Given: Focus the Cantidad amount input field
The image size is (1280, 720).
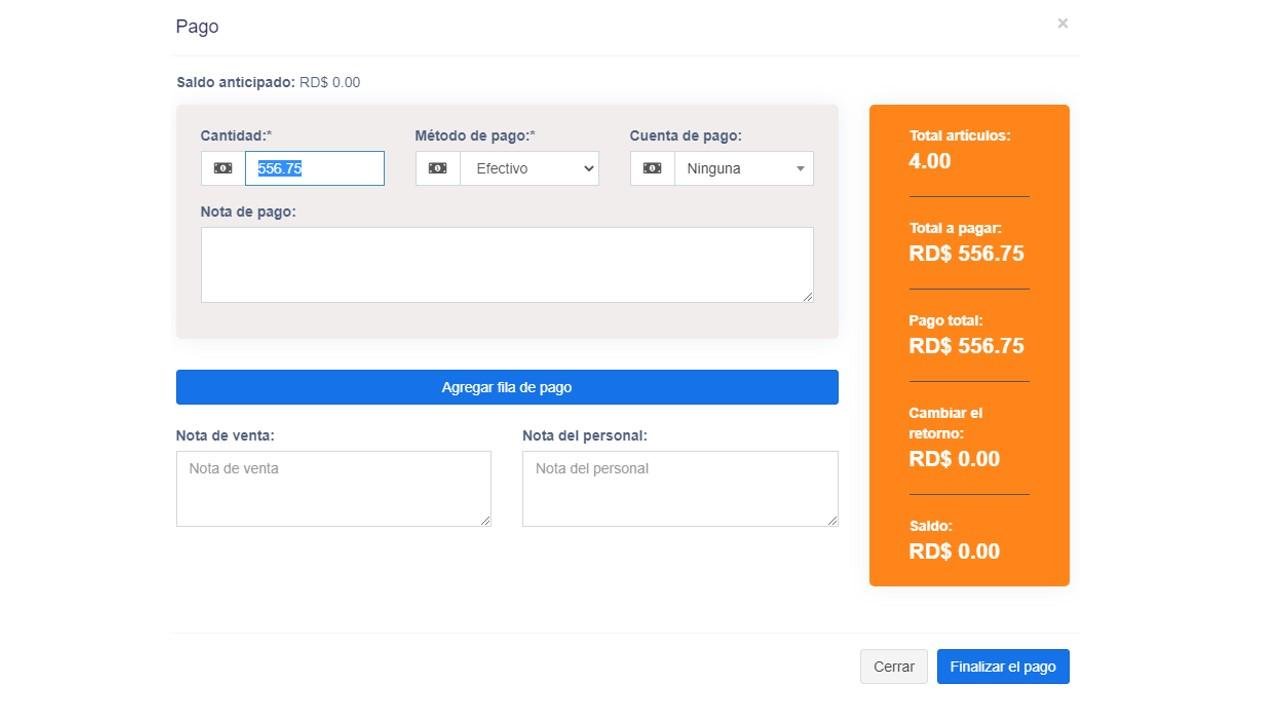Looking at the screenshot, I should (314, 168).
